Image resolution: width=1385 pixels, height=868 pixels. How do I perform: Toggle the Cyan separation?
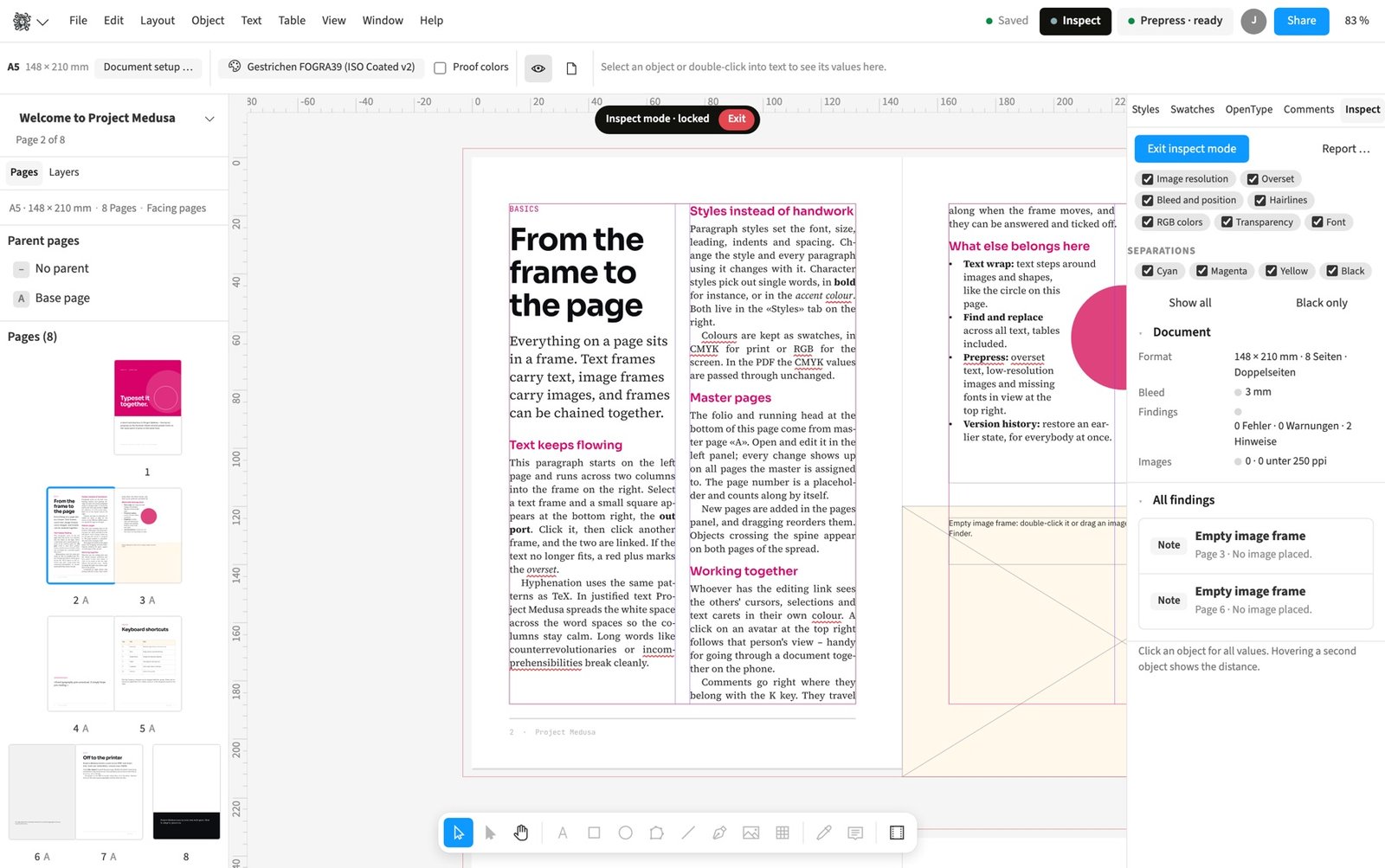click(1148, 271)
